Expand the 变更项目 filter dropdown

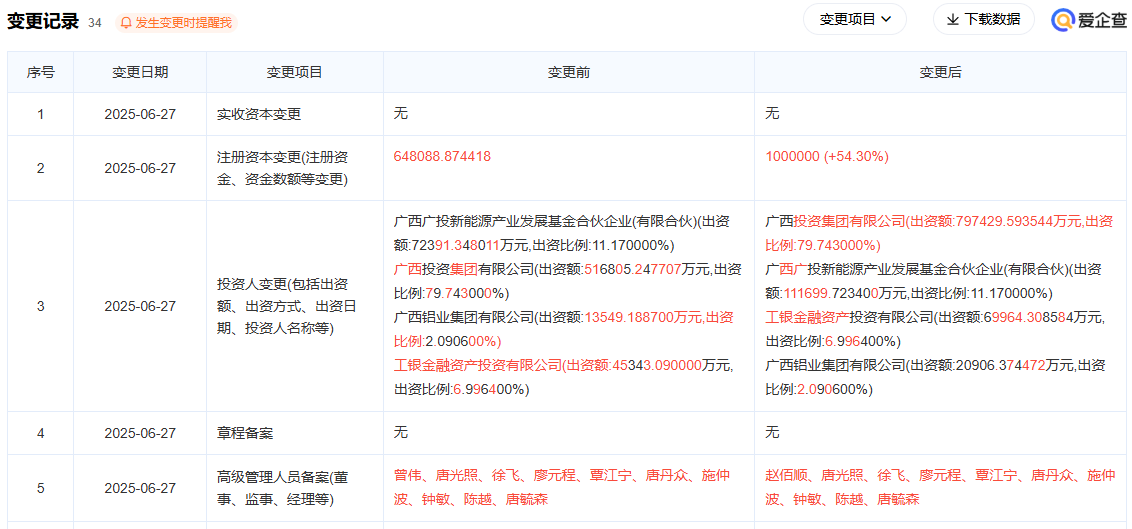click(x=855, y=19)
